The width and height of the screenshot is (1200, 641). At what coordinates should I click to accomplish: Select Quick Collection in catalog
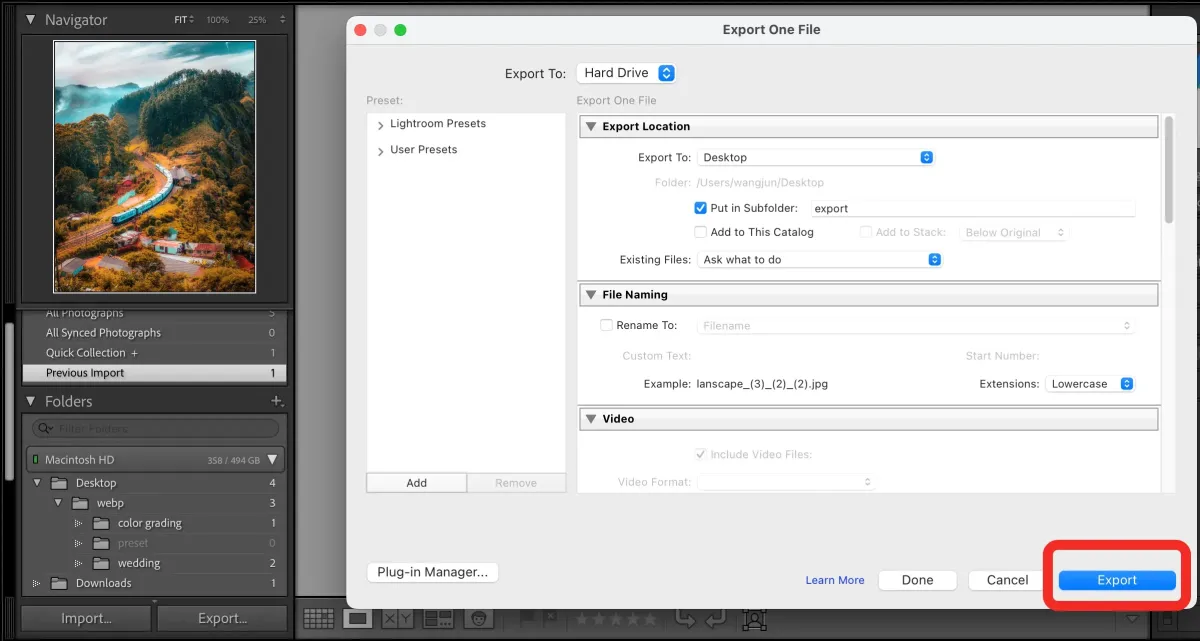pos(154,353)
